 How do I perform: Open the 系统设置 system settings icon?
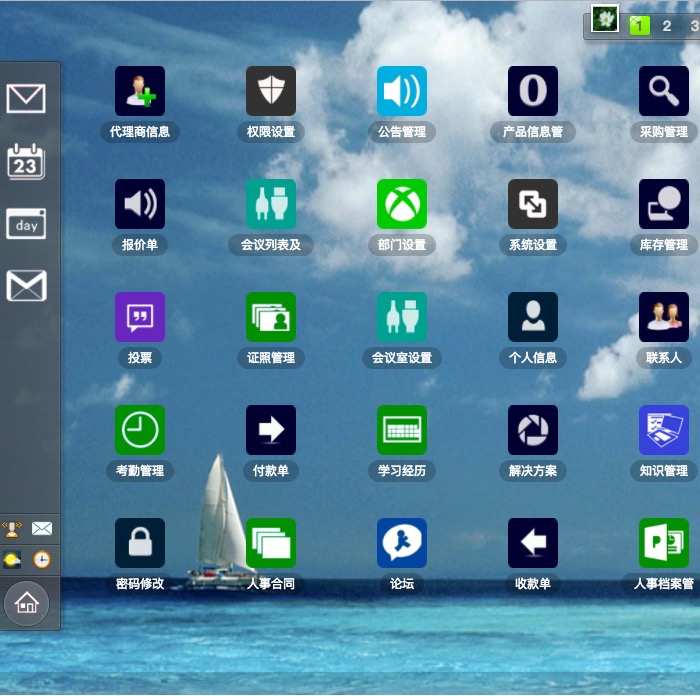[x=533, y=204]
